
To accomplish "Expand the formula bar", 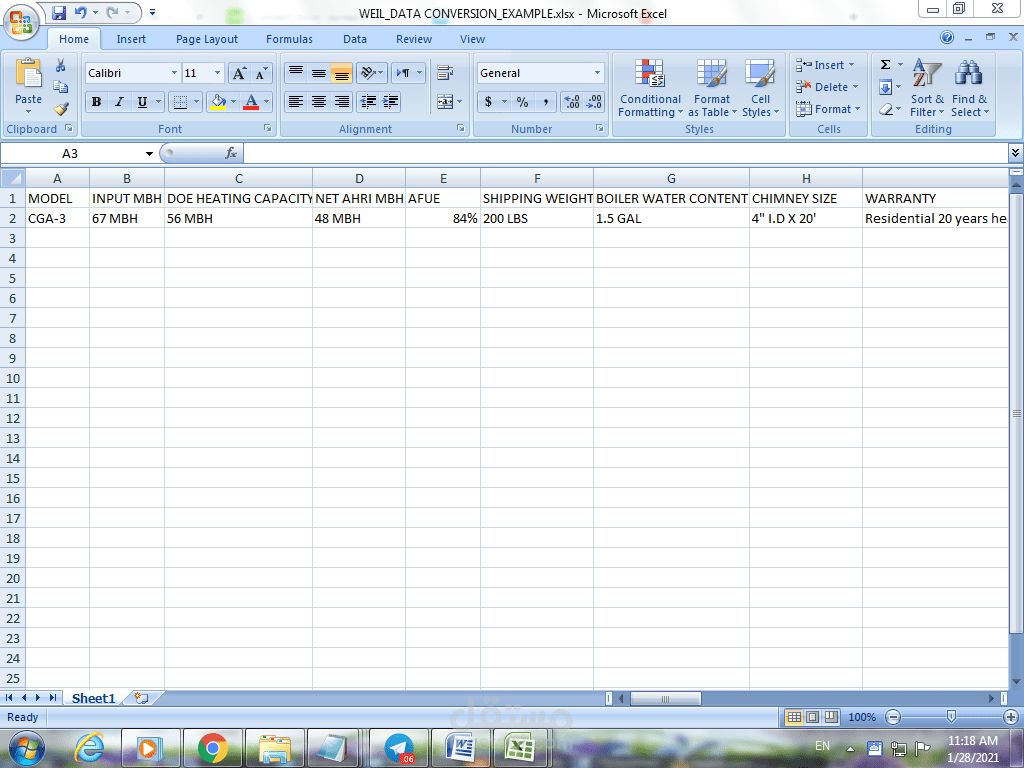I will coord(1016,153).
